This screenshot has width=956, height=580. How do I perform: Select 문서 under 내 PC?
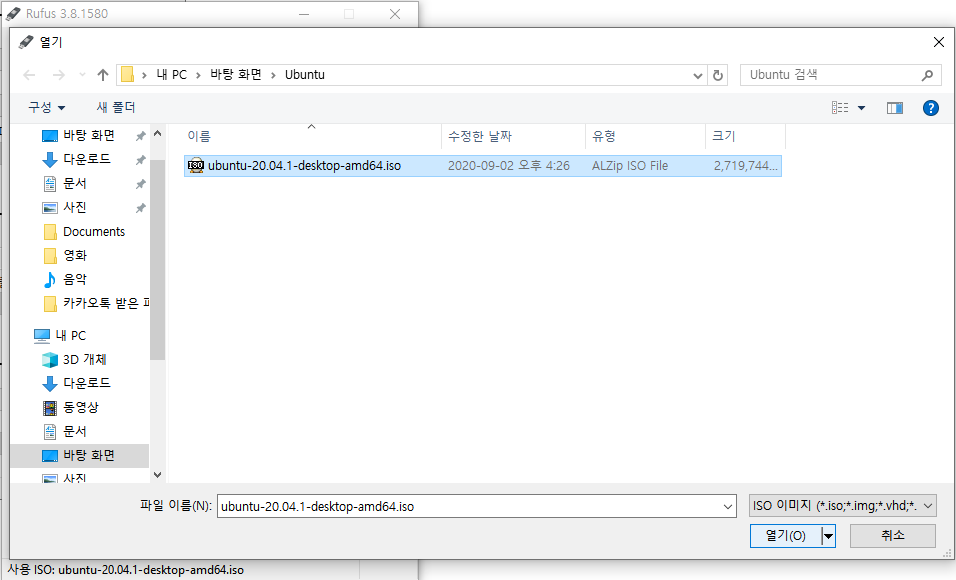tap(75, 431)
